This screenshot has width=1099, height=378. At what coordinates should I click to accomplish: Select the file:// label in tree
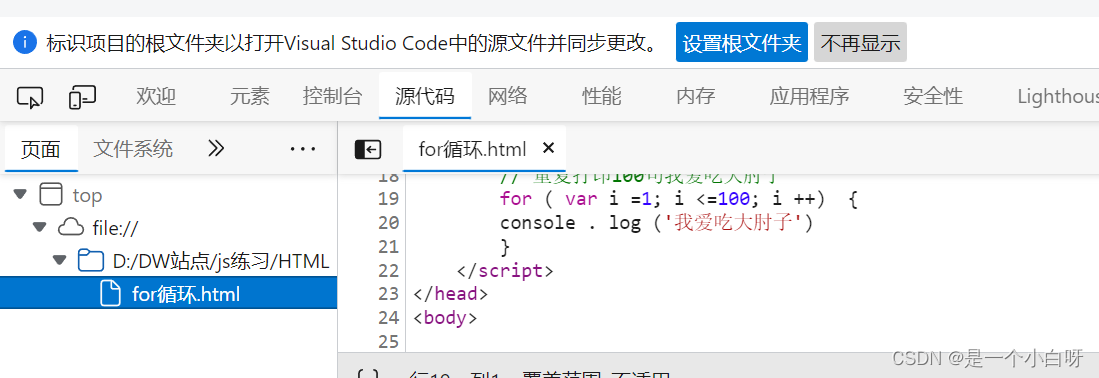[116, 228]
